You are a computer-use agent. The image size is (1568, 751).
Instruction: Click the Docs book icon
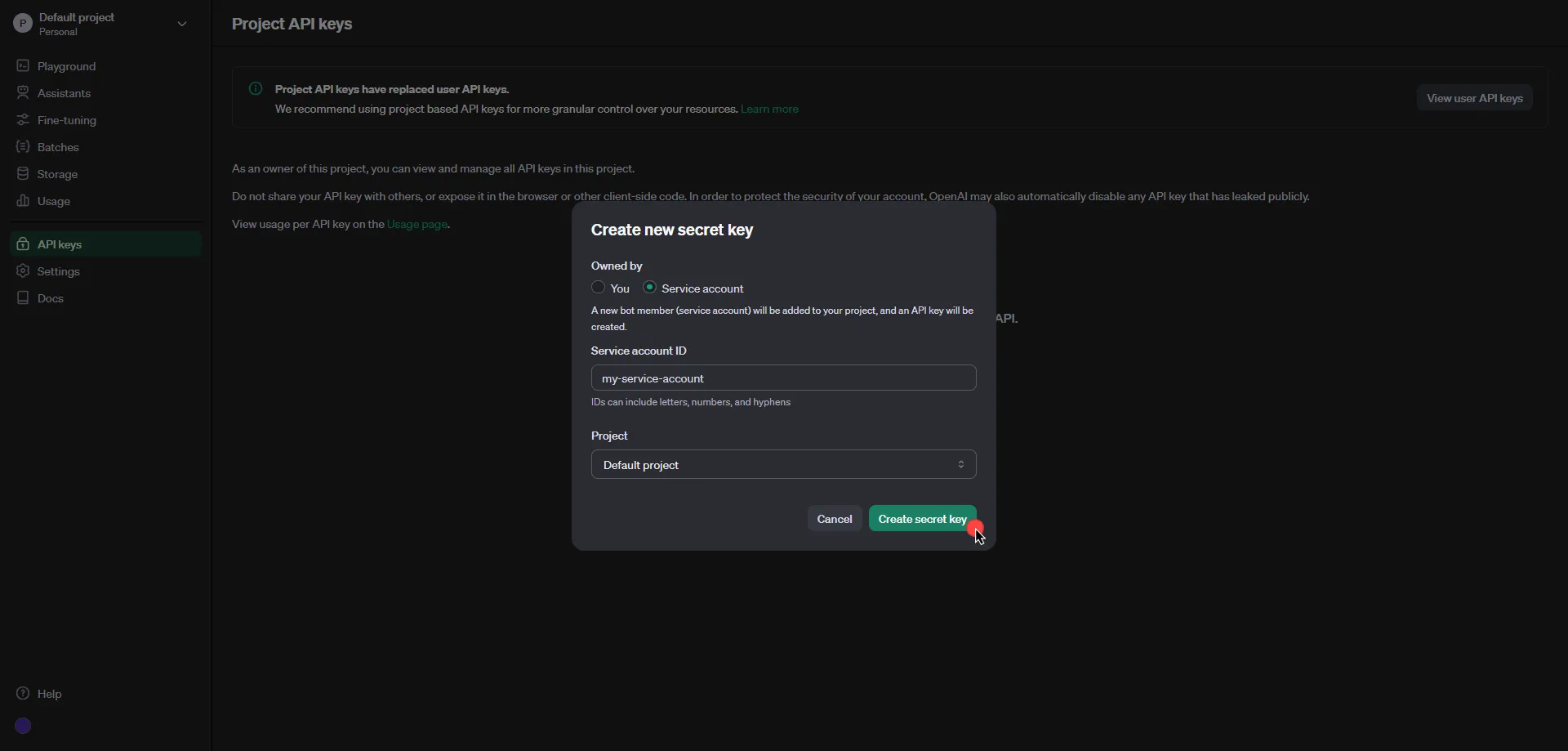pyautogui.click(x=23, y=298)
